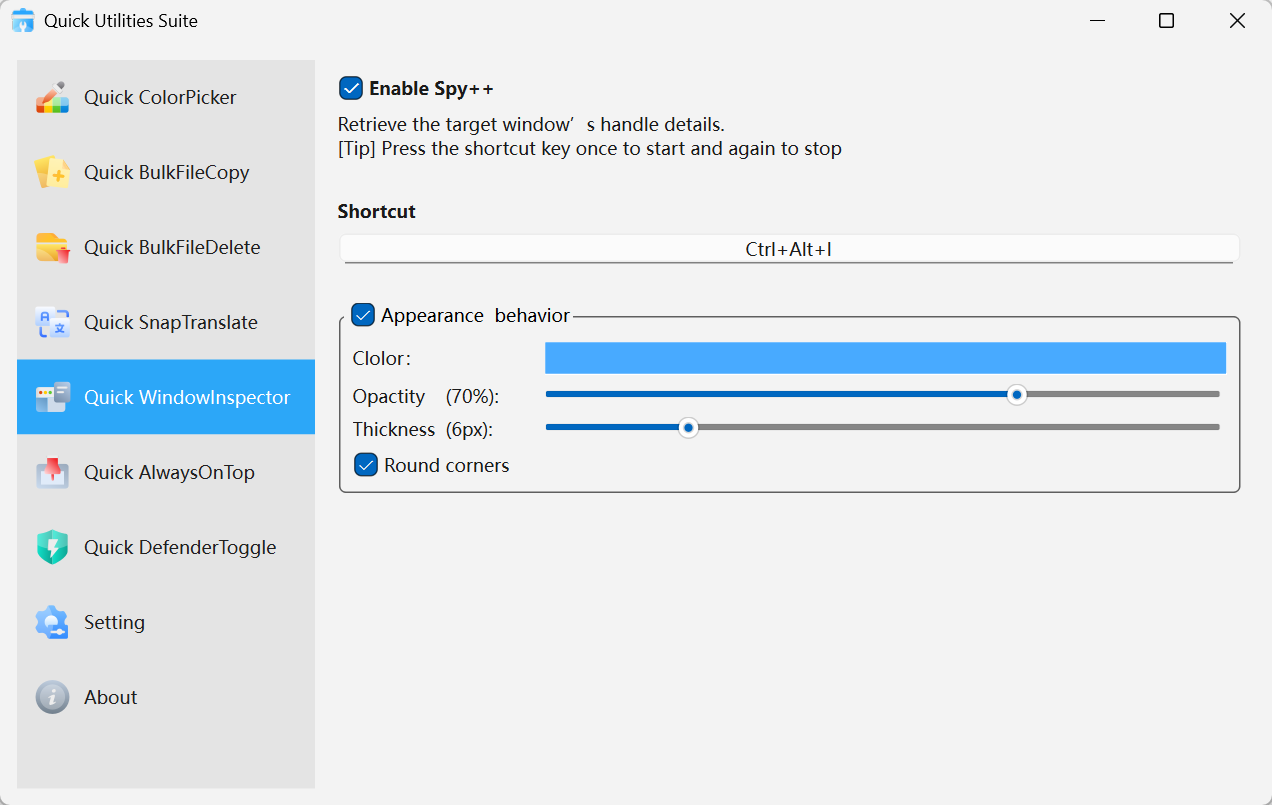Pick the blue Color swatch bar

[885, 358]
